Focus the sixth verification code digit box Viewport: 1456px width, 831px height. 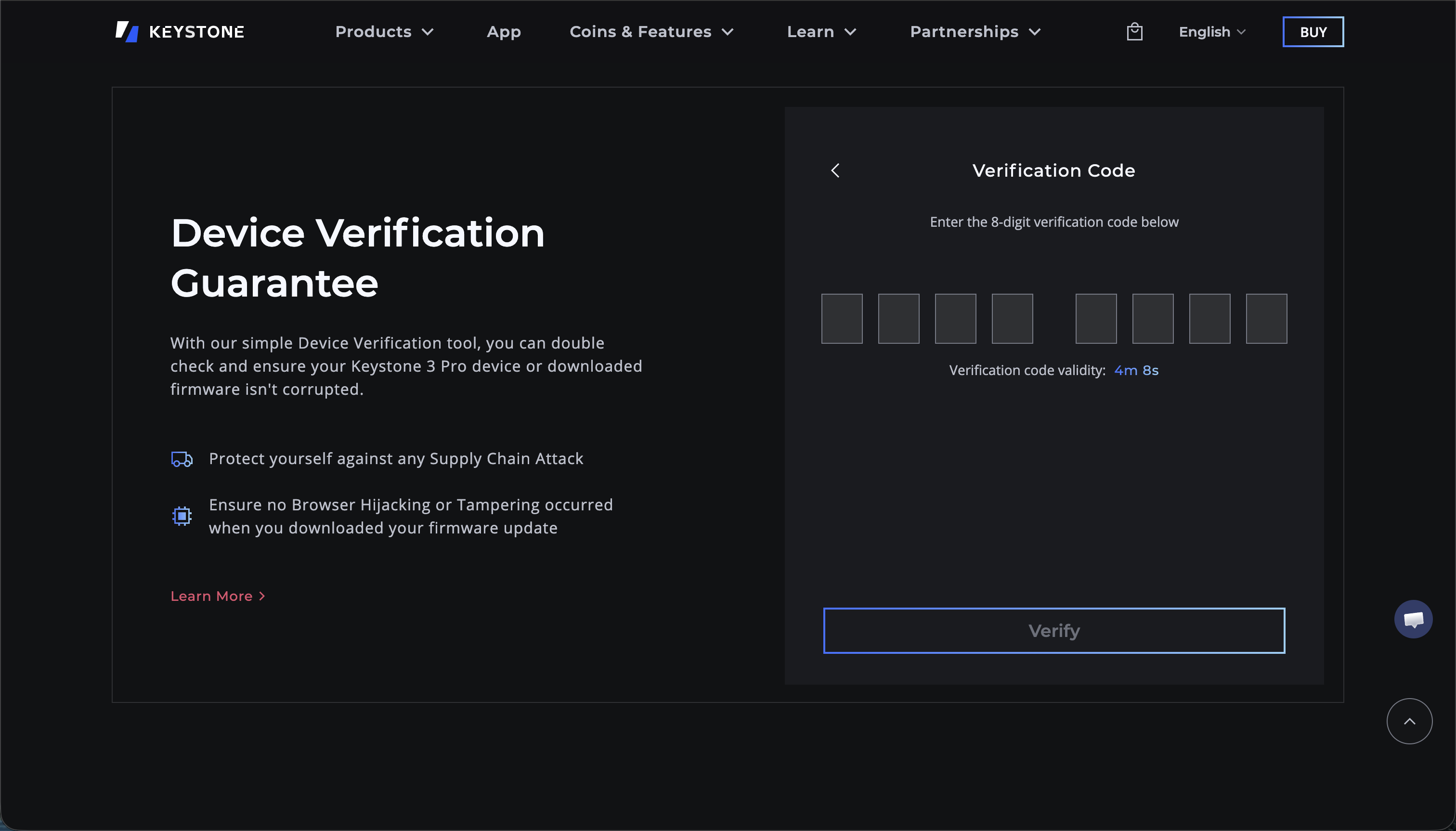1152,318
